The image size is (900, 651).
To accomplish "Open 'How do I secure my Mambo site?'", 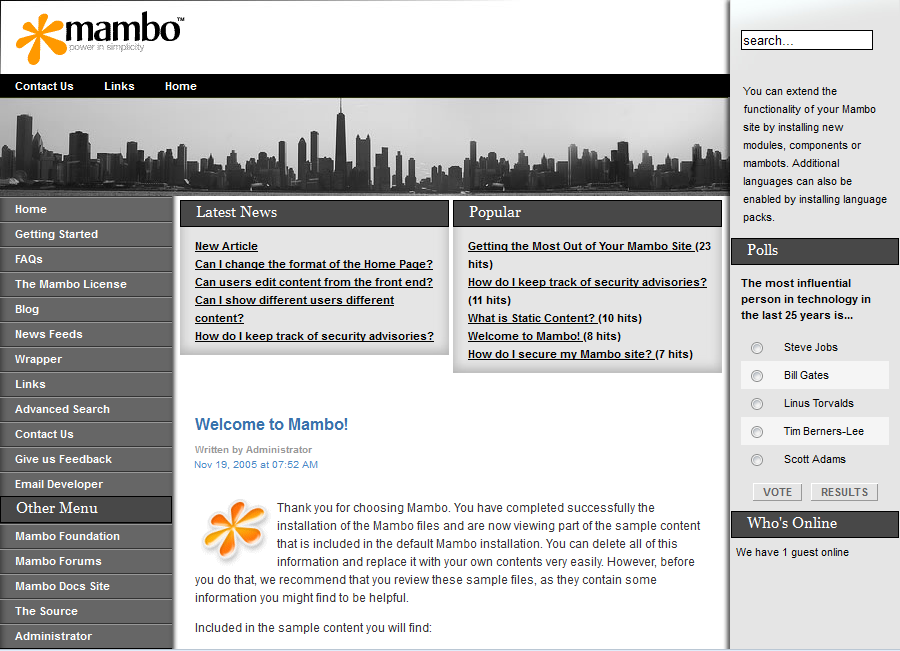I will [x=560, y=354].
